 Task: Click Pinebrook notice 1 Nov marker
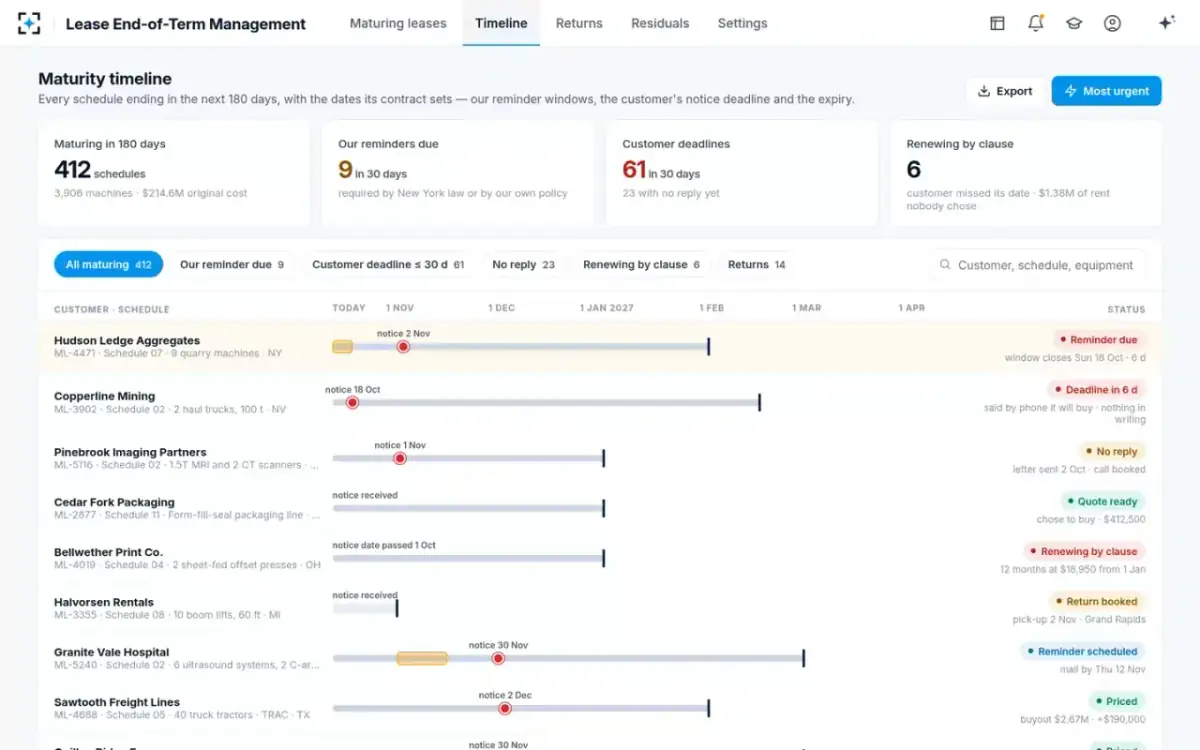point(400,459)
